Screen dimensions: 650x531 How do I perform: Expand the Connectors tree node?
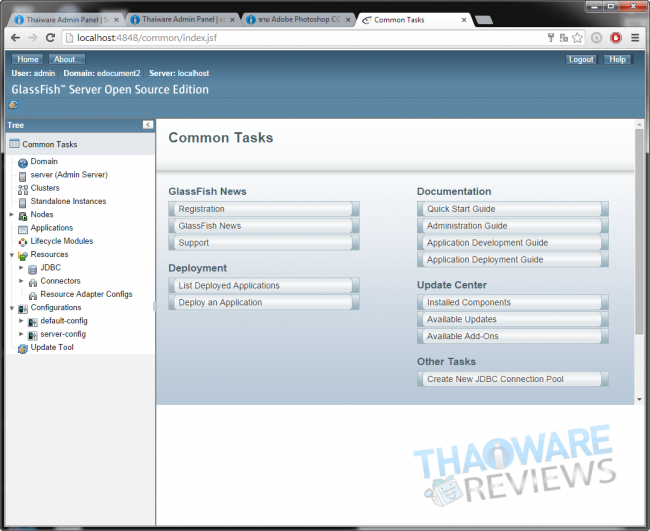pos(21,281)
